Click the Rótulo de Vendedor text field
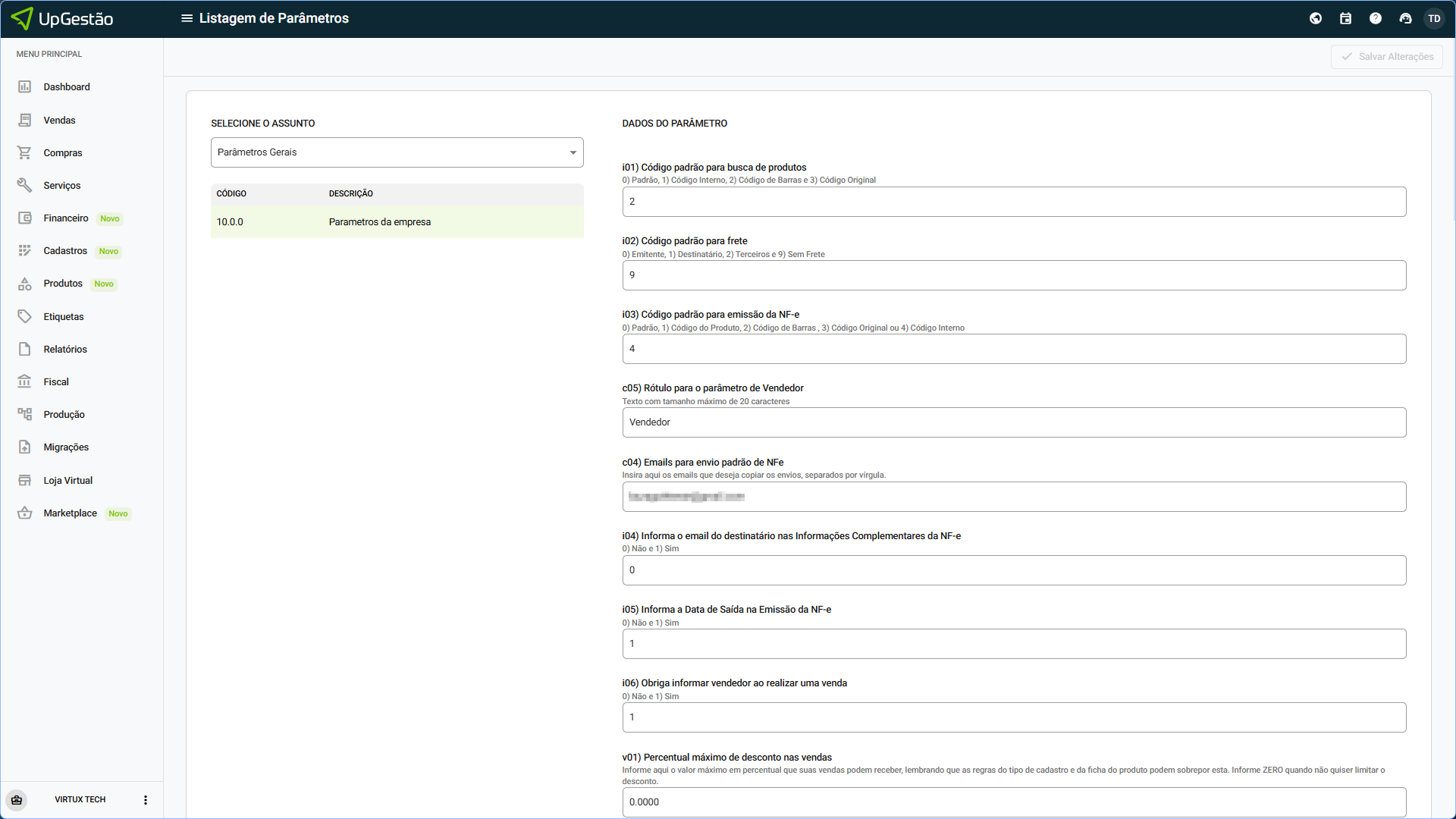The width and height of the screenshot is (1456, 819). click(1014, 422)
